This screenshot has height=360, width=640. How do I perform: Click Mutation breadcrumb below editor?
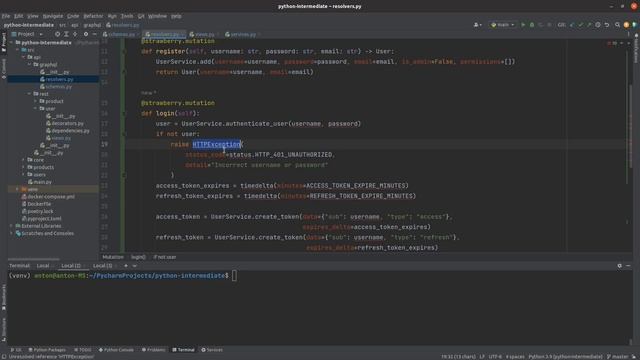click(x=113, y=257)
